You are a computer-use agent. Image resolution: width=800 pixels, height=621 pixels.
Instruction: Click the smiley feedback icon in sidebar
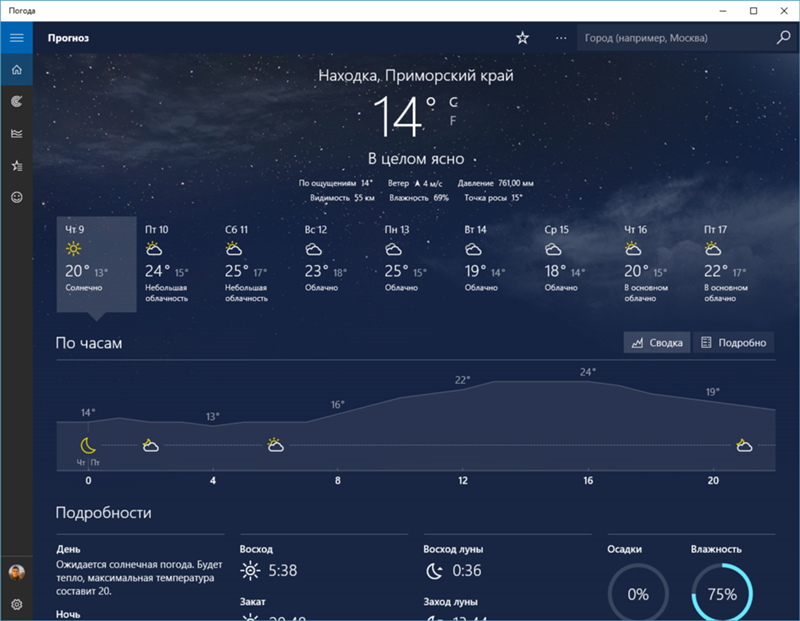[x=16, y=197]
